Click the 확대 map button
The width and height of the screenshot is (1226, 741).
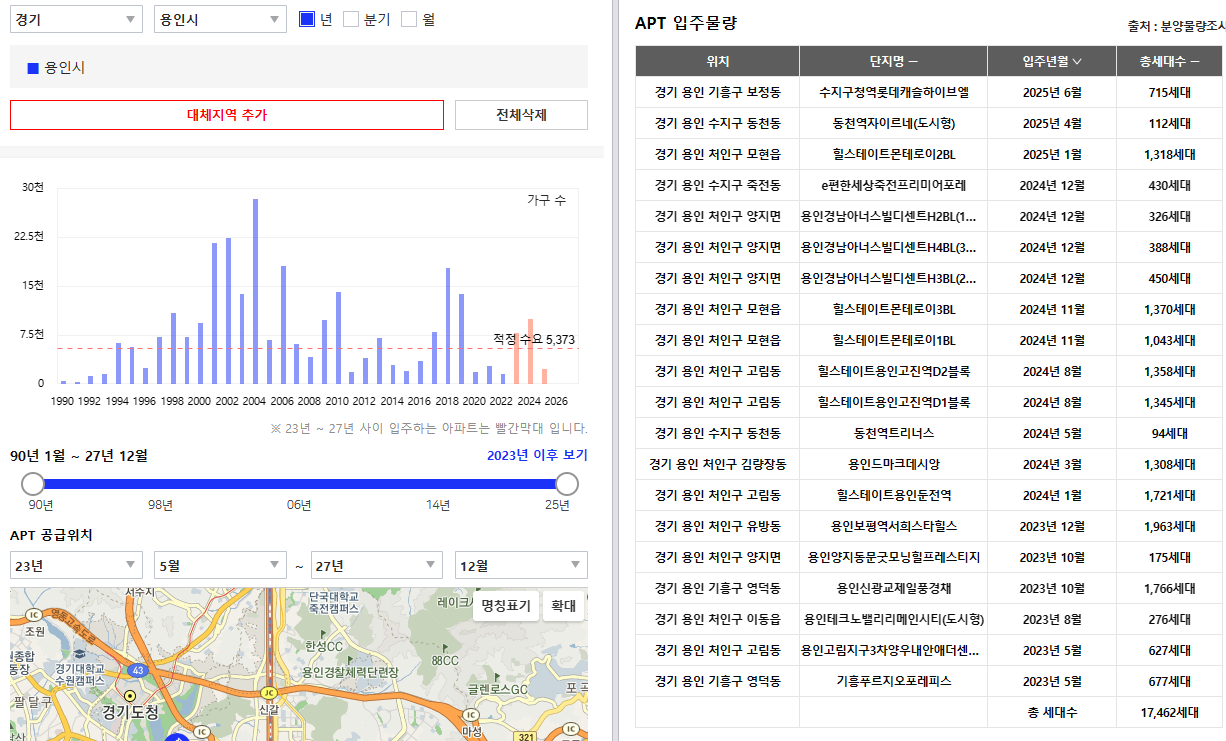564,606
